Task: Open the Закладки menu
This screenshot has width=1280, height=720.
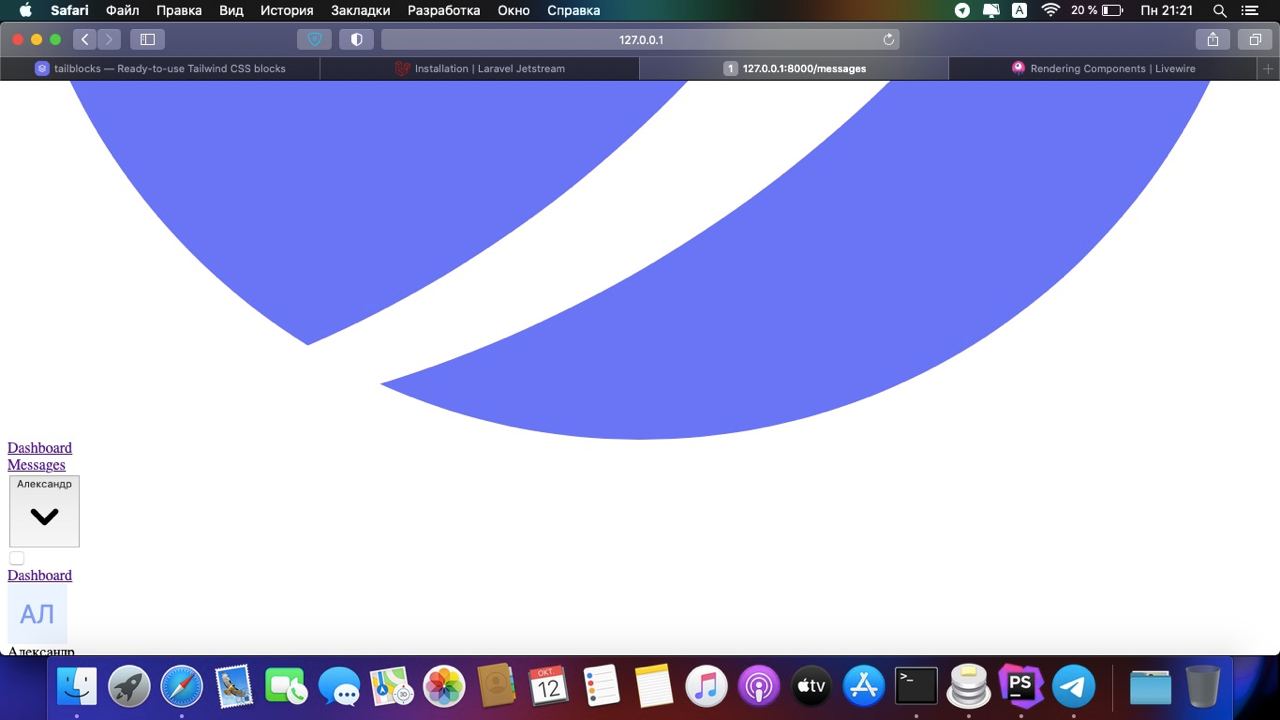Action: pos(361,10)
